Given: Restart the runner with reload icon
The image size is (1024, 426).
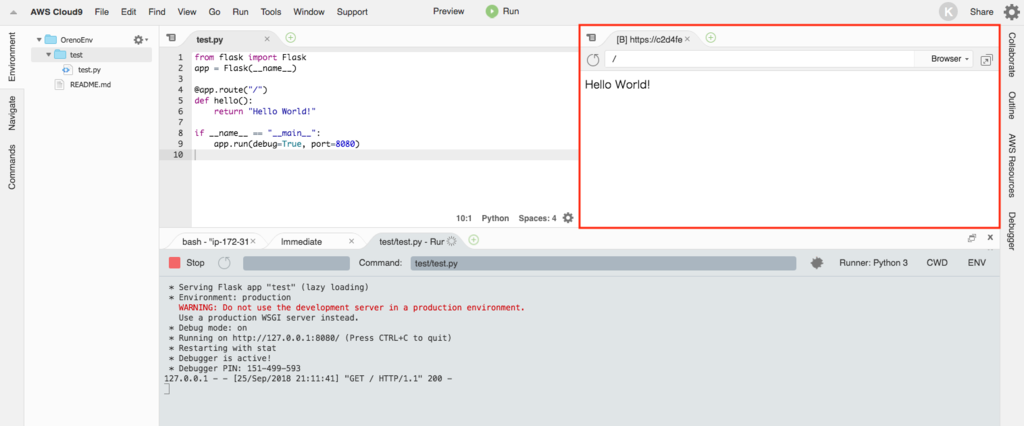Looking at the screenshot, I should (224, 263).
